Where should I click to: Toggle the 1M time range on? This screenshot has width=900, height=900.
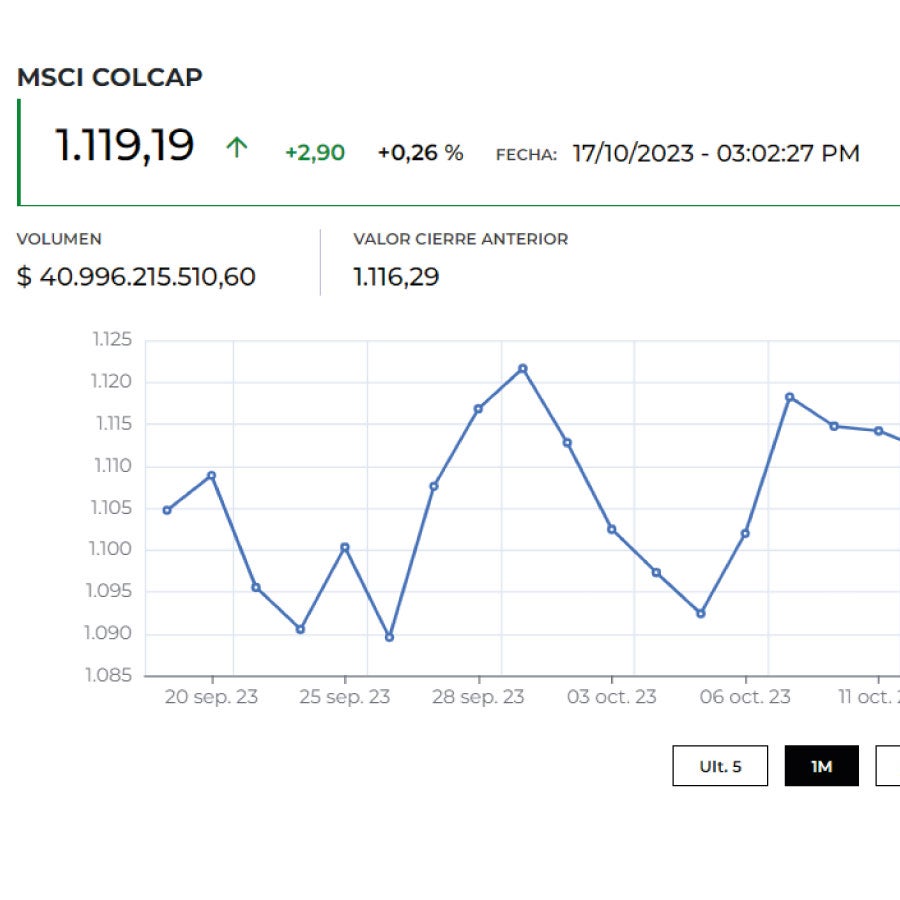822,765
